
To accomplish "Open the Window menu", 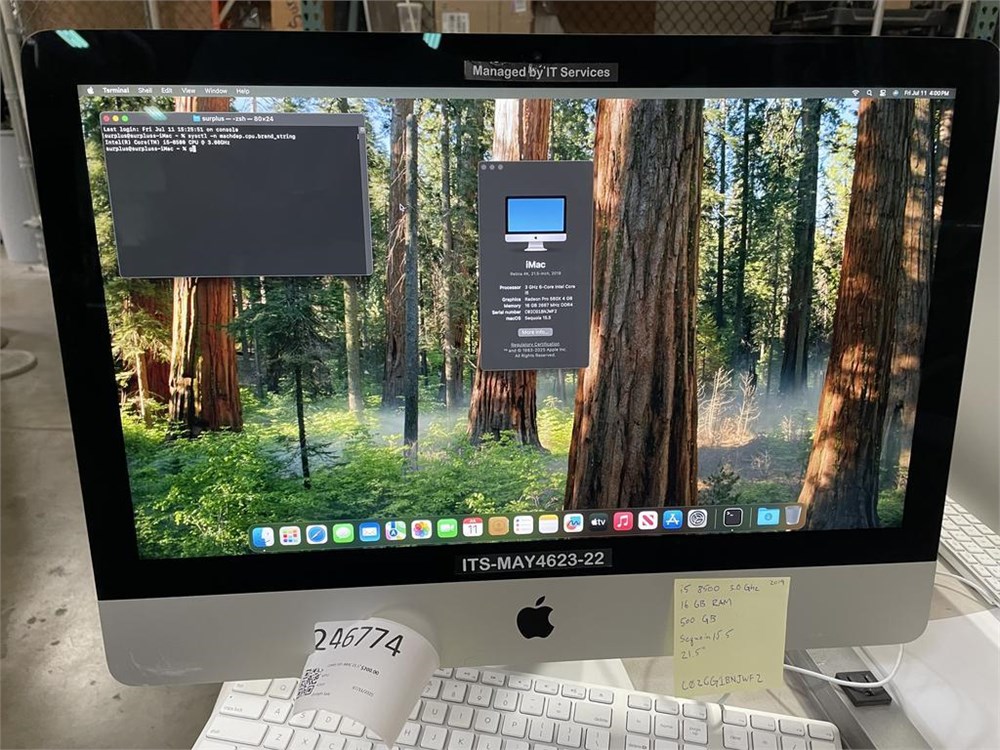I will pyautogui.click(x=216, y=91).
